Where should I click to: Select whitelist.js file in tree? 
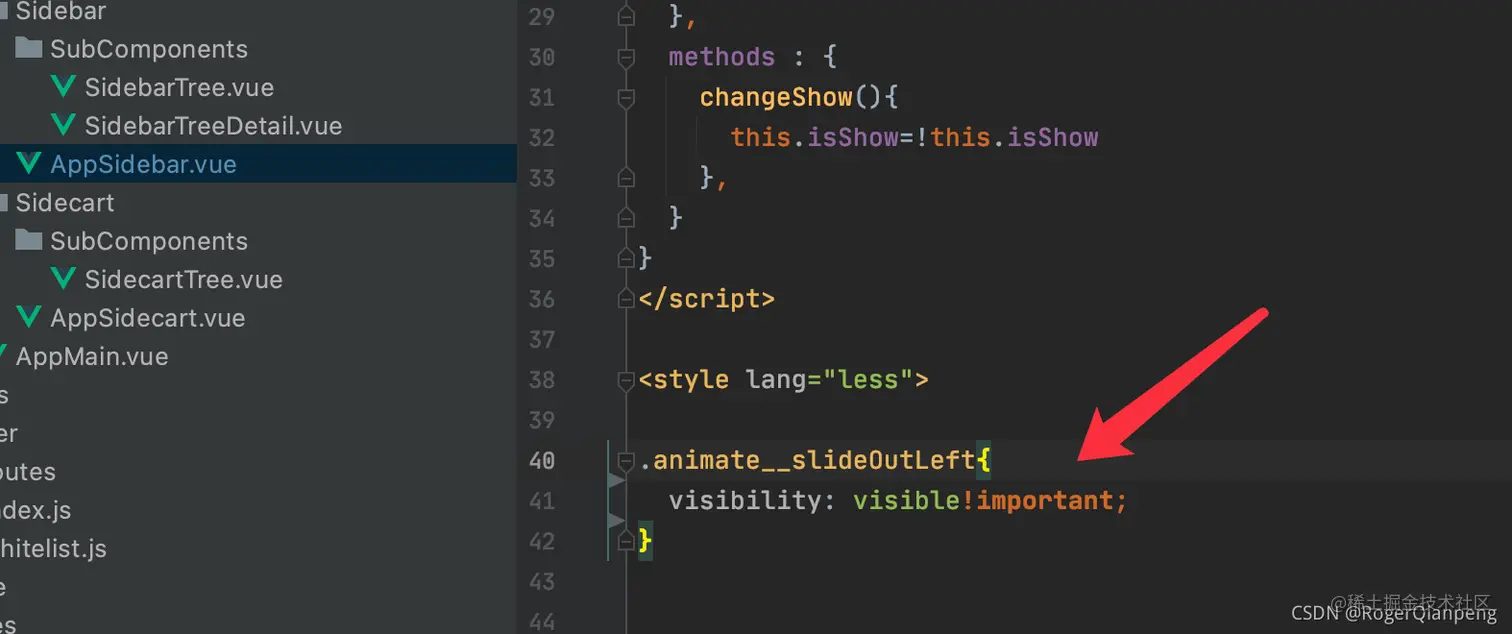pyautogui.click(x=53, y=549)
